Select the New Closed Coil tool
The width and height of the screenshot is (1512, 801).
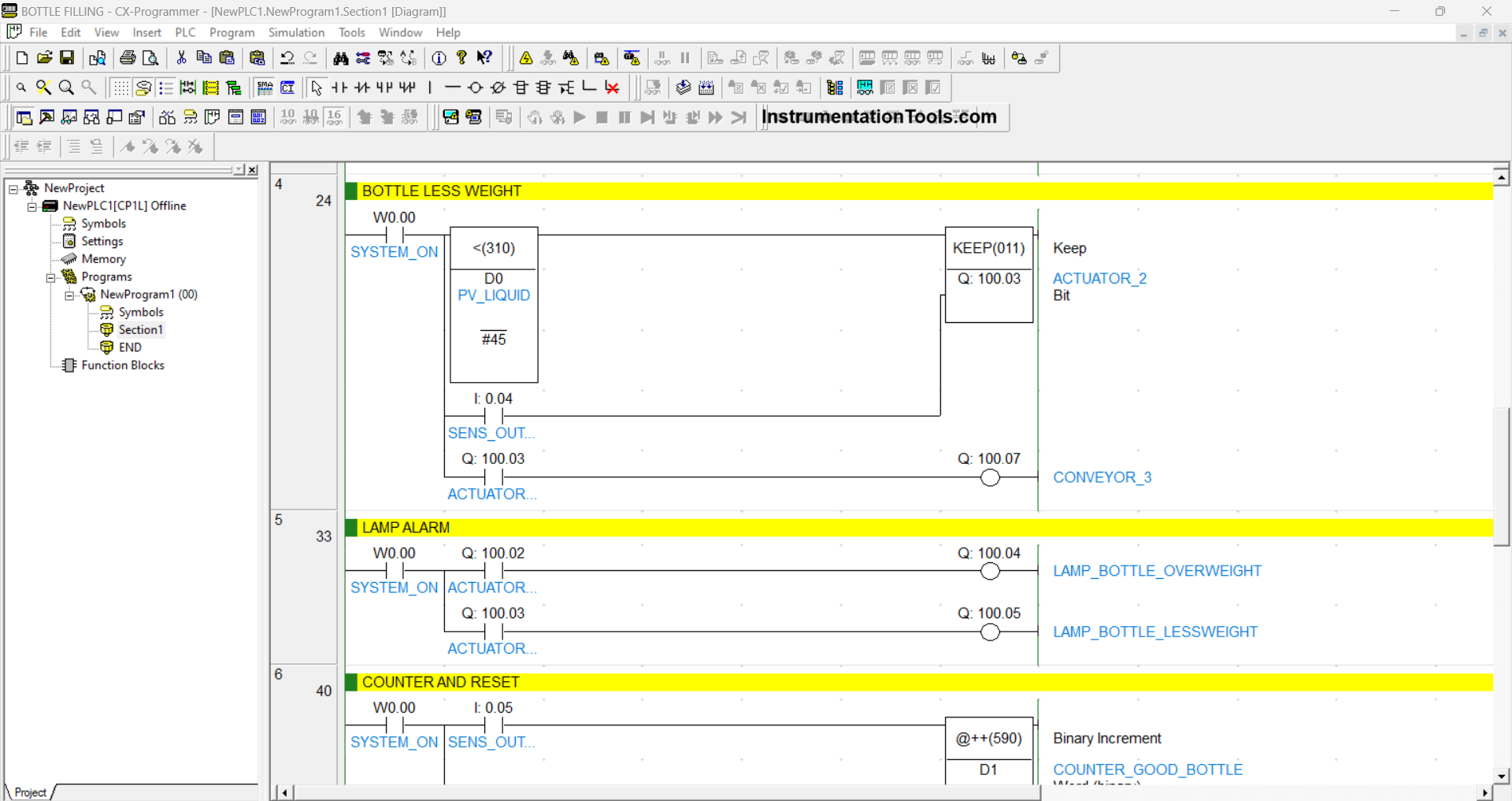[x=498, y=87]
